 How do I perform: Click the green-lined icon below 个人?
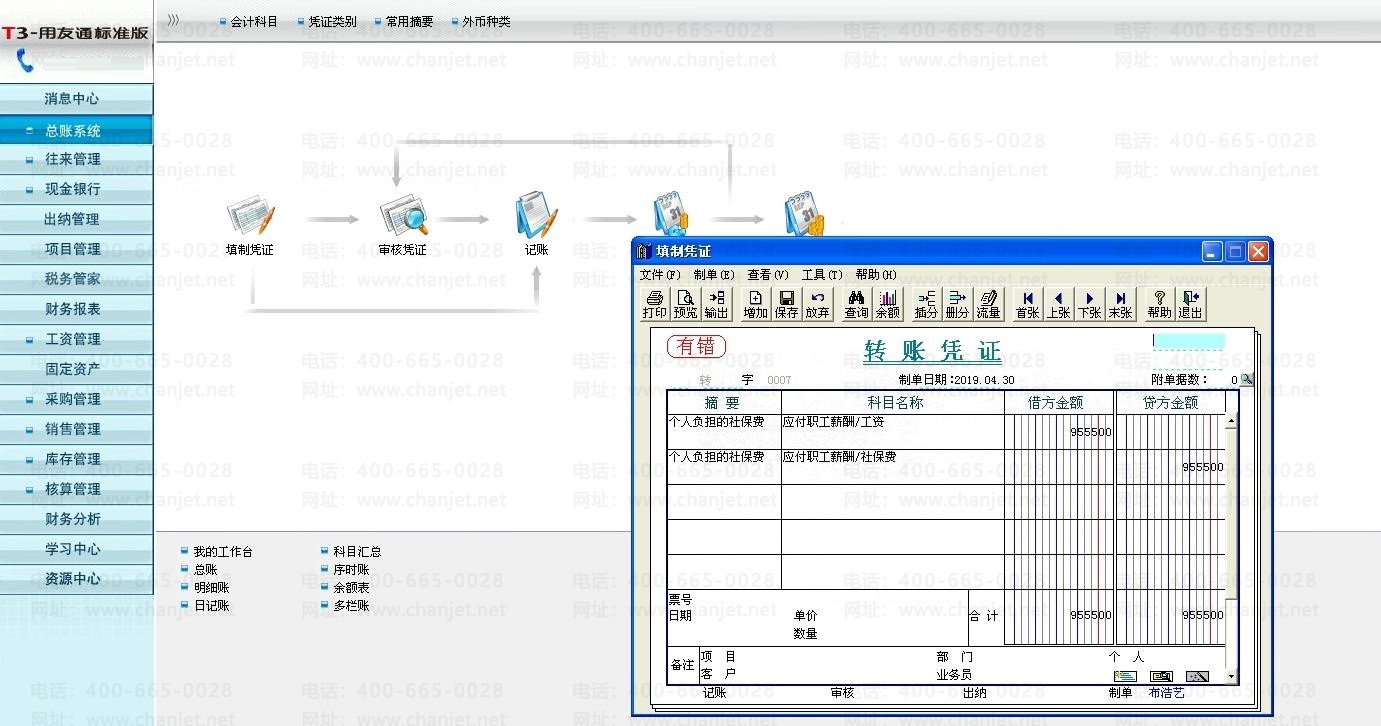1124,677
